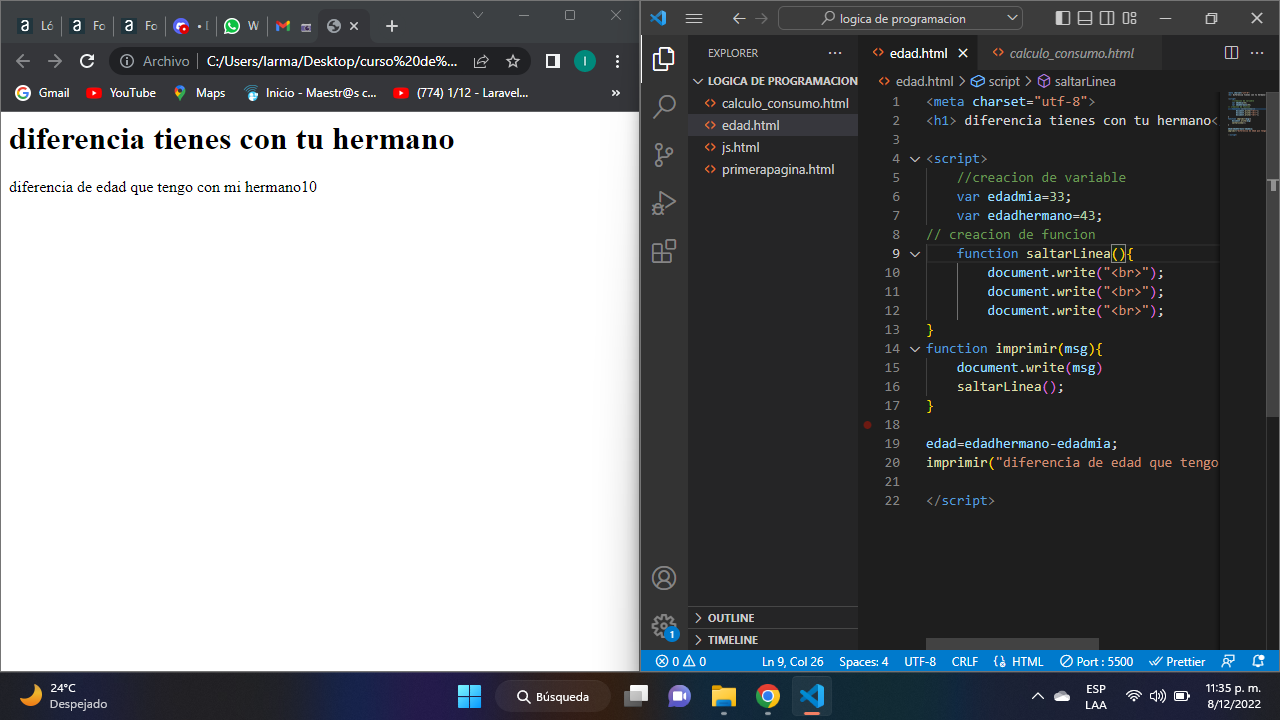Click the YouTube bookmark

tap(120, 92)
